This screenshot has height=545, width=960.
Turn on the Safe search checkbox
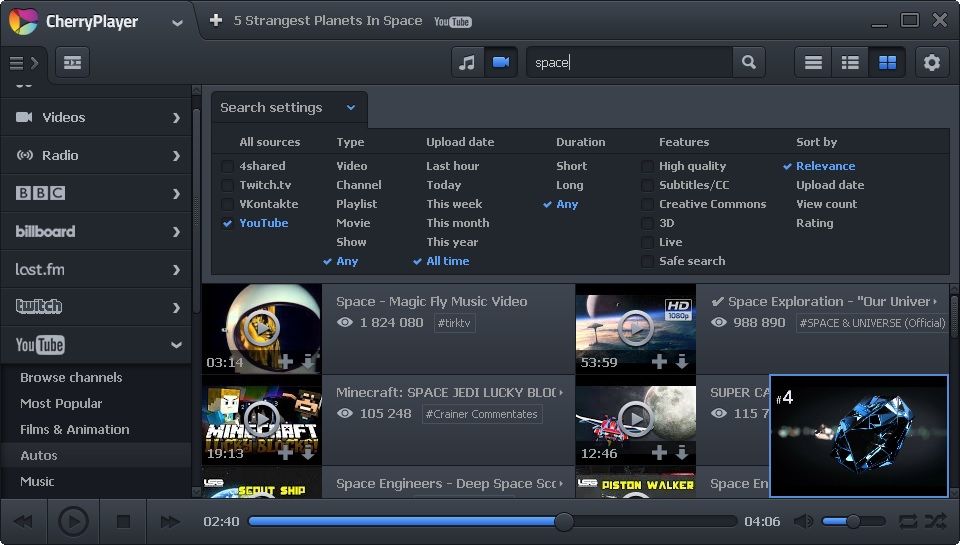[x=648, y=261]
